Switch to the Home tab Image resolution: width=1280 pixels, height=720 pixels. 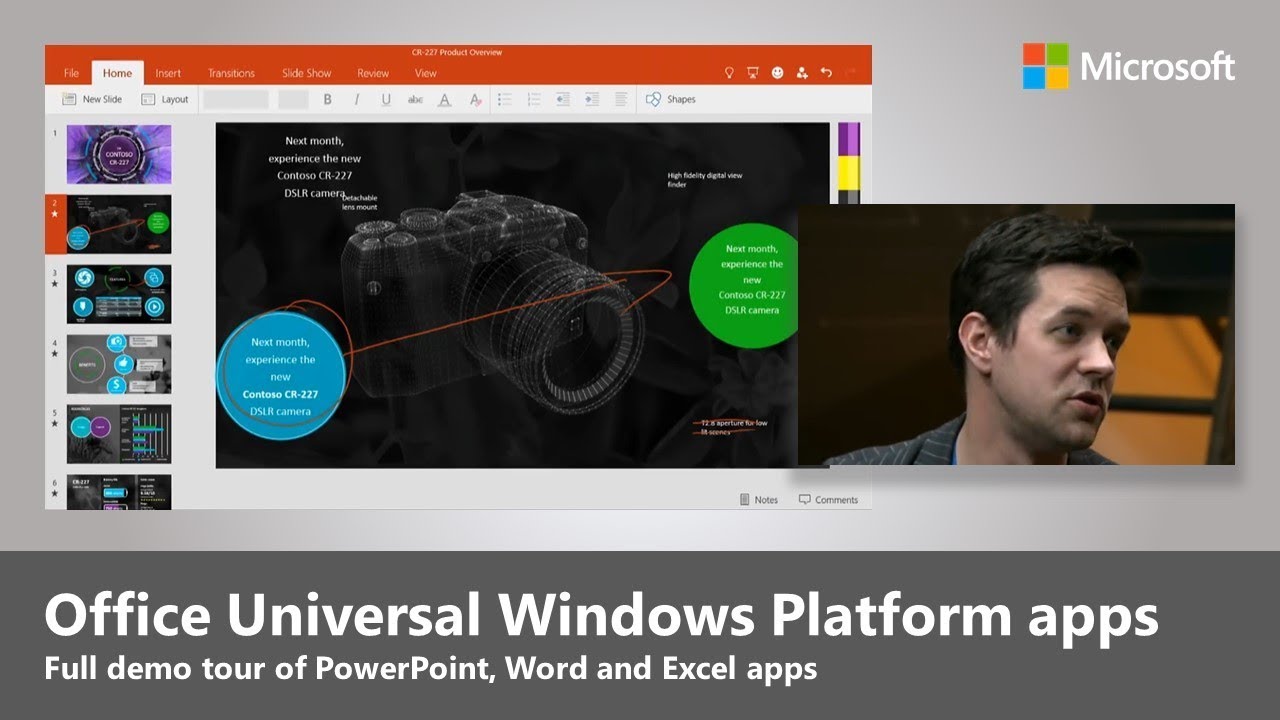click(x=117, y=73)
